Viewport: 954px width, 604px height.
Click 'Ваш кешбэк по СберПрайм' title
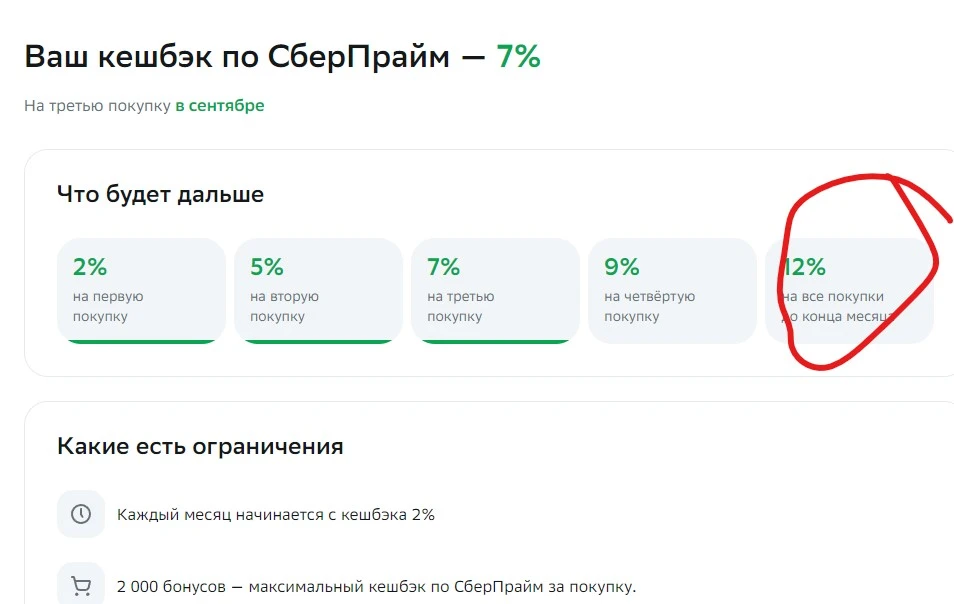pyautogui.click(x=237, y=57)
